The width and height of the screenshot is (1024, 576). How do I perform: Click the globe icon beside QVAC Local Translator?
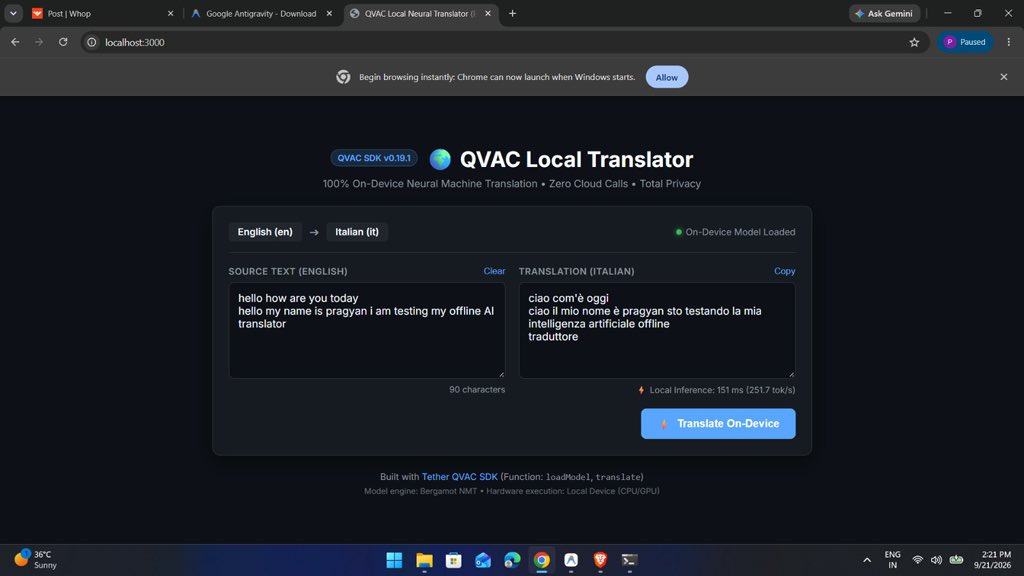coord(440,159)
